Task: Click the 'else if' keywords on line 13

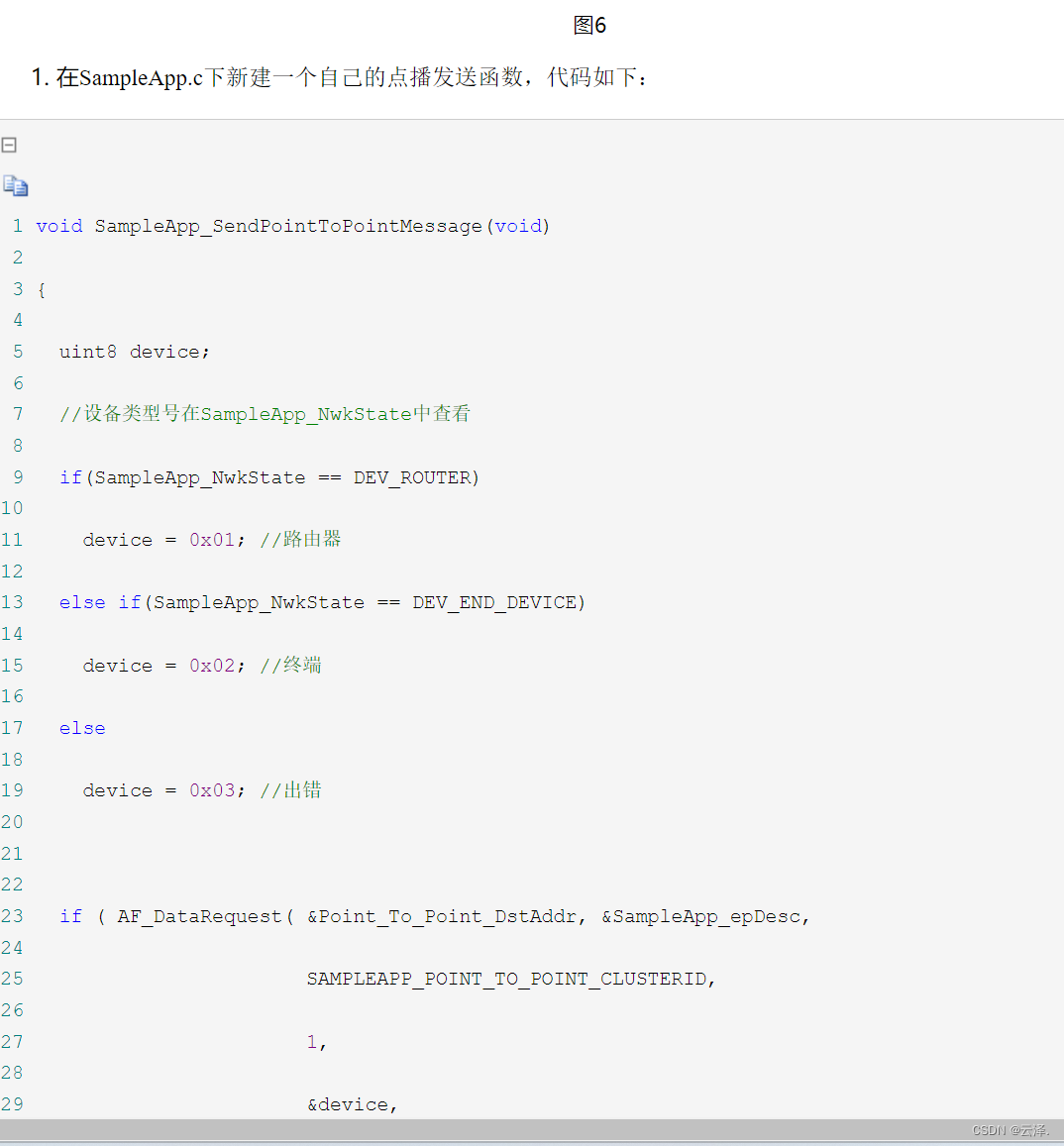Action: 100,603
